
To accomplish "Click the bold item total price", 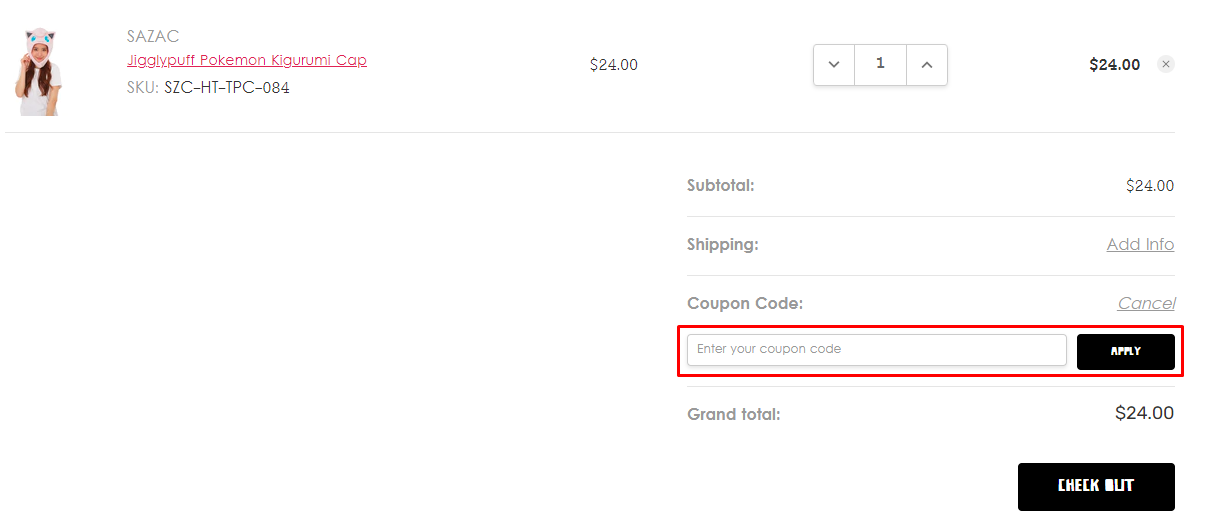I will [x=1114, y=65].
